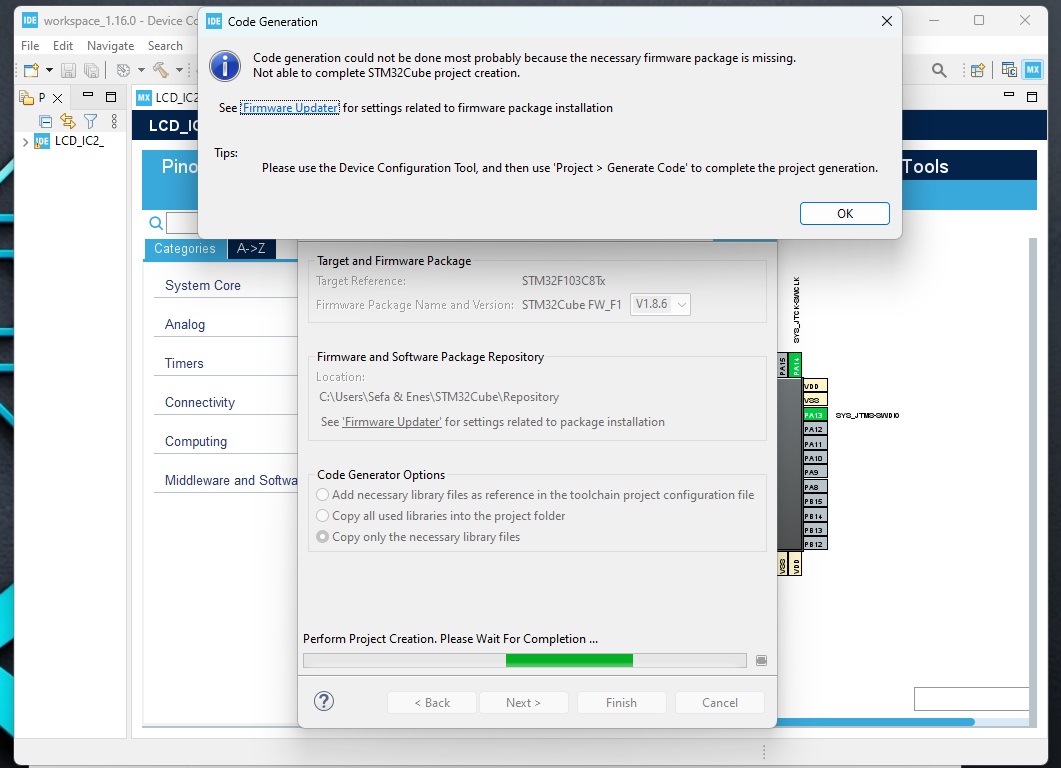
Task: Open the Firmware Updater link
Action: (x=290, y=107)
